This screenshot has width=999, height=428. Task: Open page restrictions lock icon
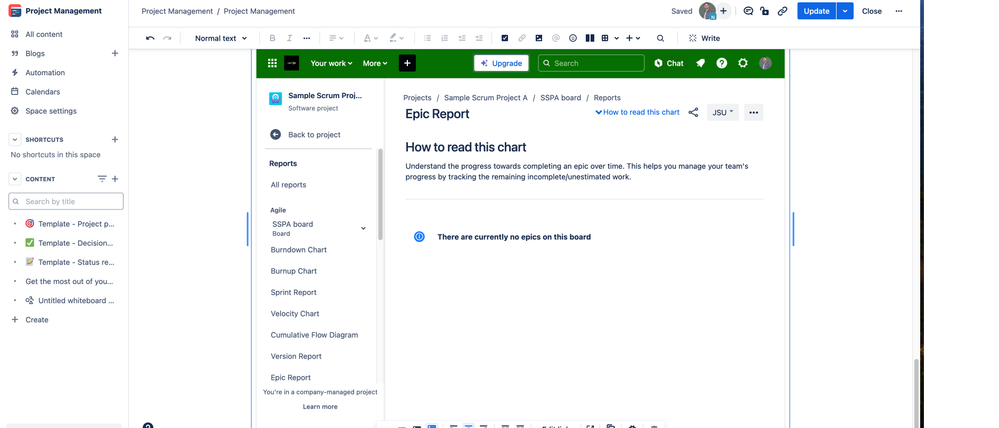[x=765, y=11]
